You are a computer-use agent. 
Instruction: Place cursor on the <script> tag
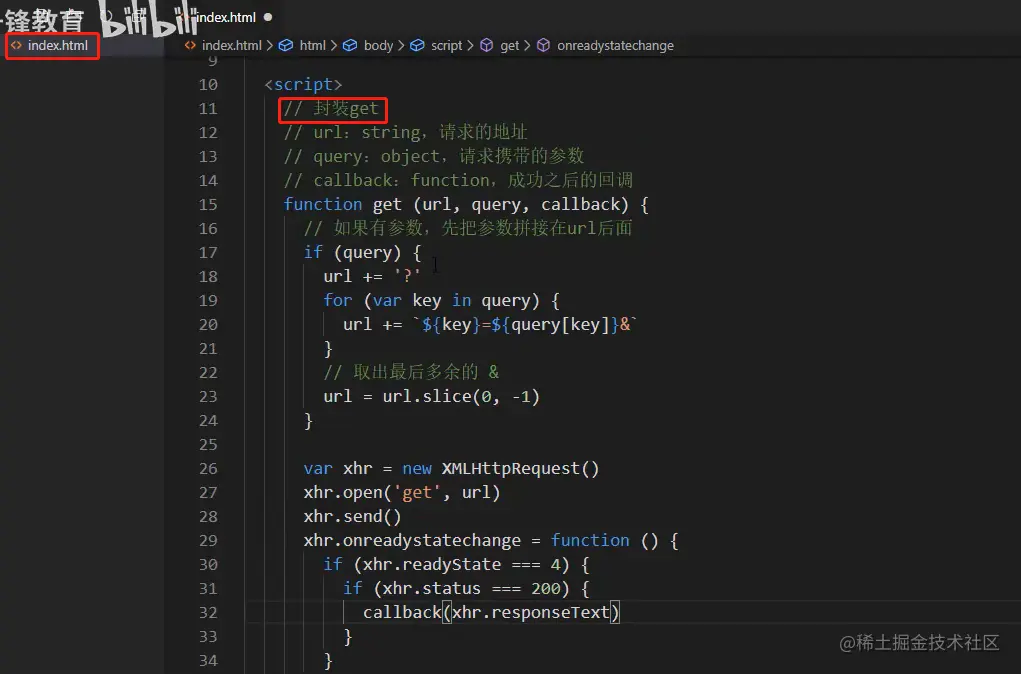coord(303,85)
